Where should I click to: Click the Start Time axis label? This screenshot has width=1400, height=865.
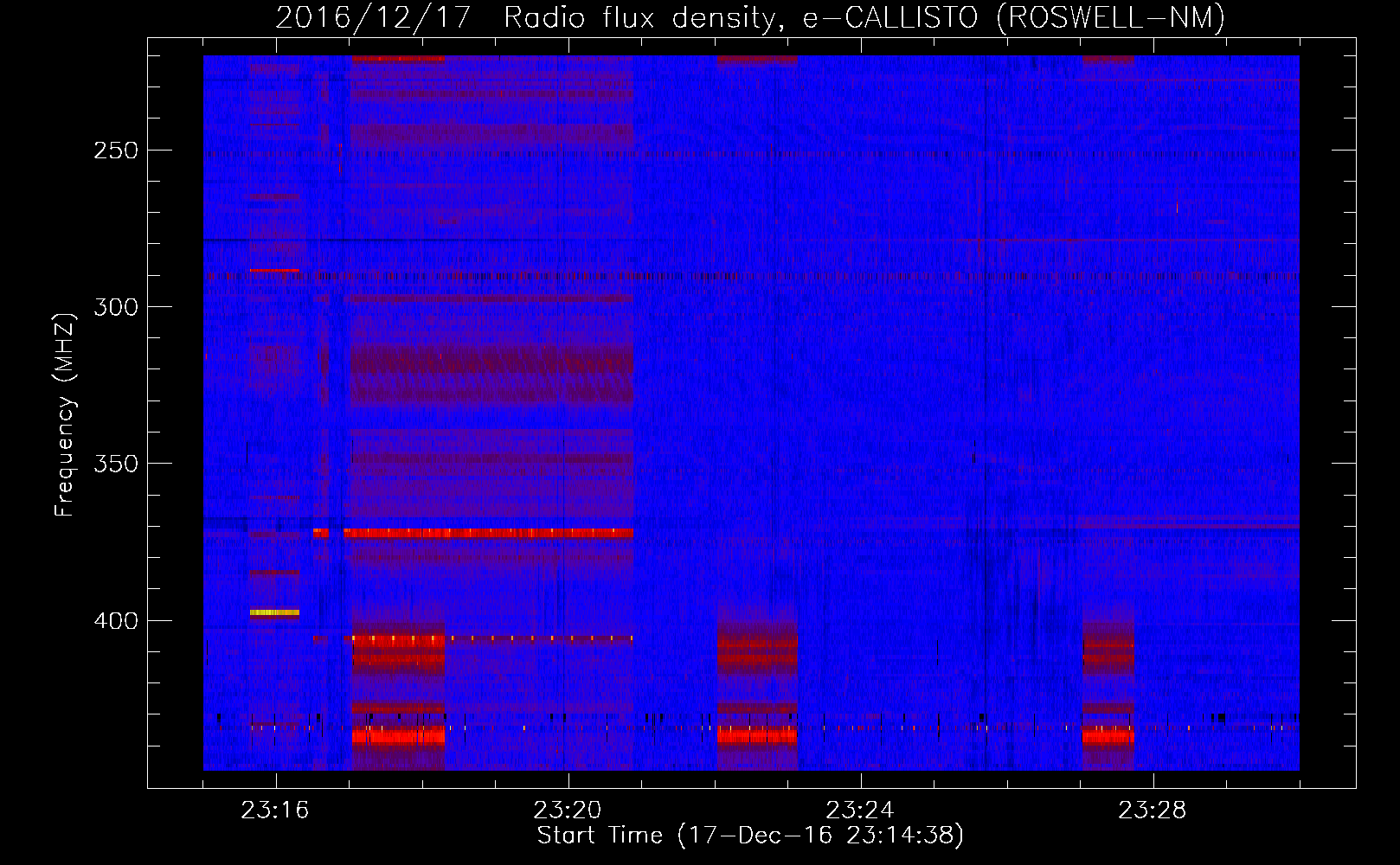click(750, 836)
